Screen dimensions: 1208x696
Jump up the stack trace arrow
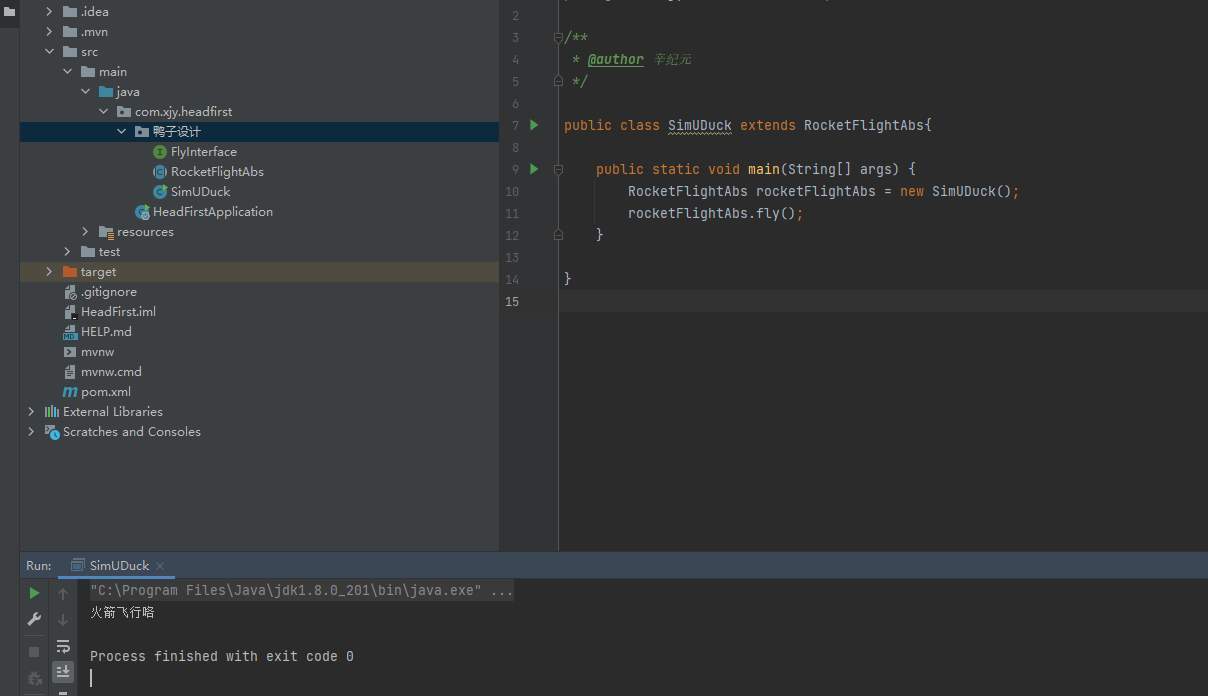pyautogui.click(x=63, y=593)
